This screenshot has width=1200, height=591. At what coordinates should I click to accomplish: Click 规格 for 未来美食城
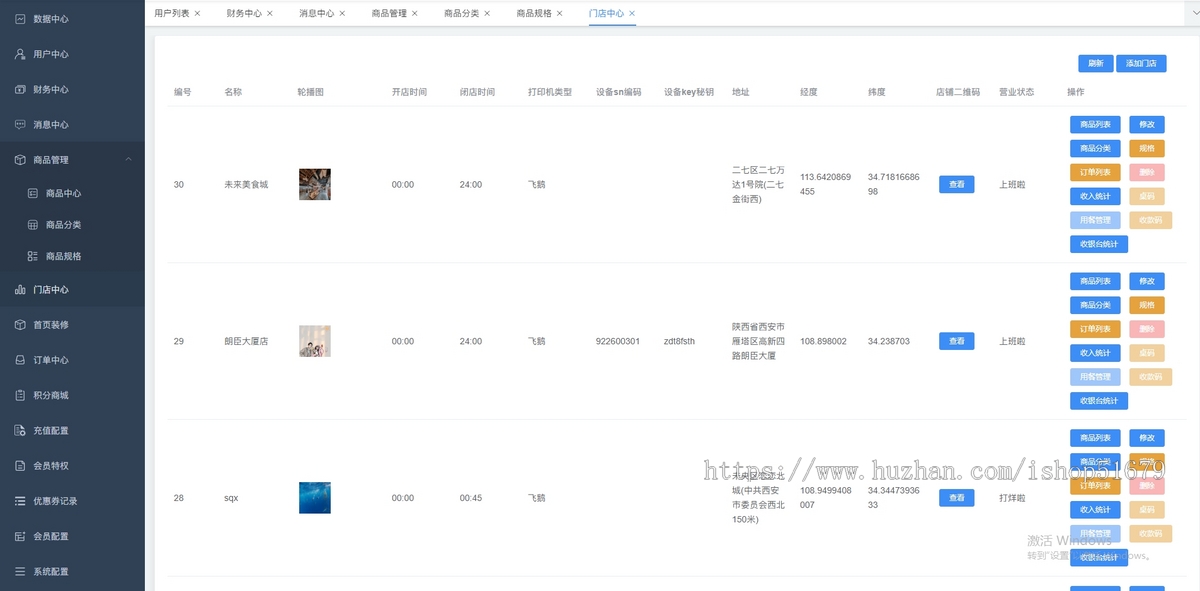click(x=1147, y=148)
